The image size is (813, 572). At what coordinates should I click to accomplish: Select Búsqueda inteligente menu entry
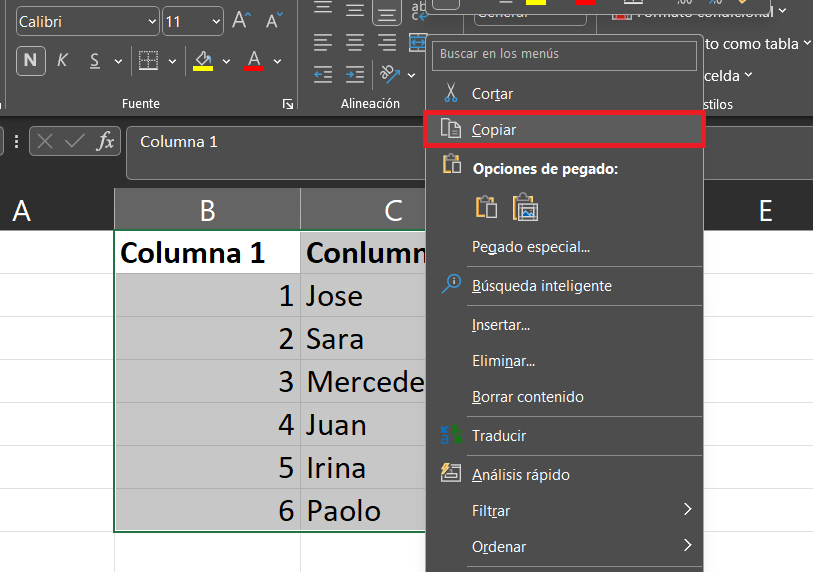[x=564, y=286]
